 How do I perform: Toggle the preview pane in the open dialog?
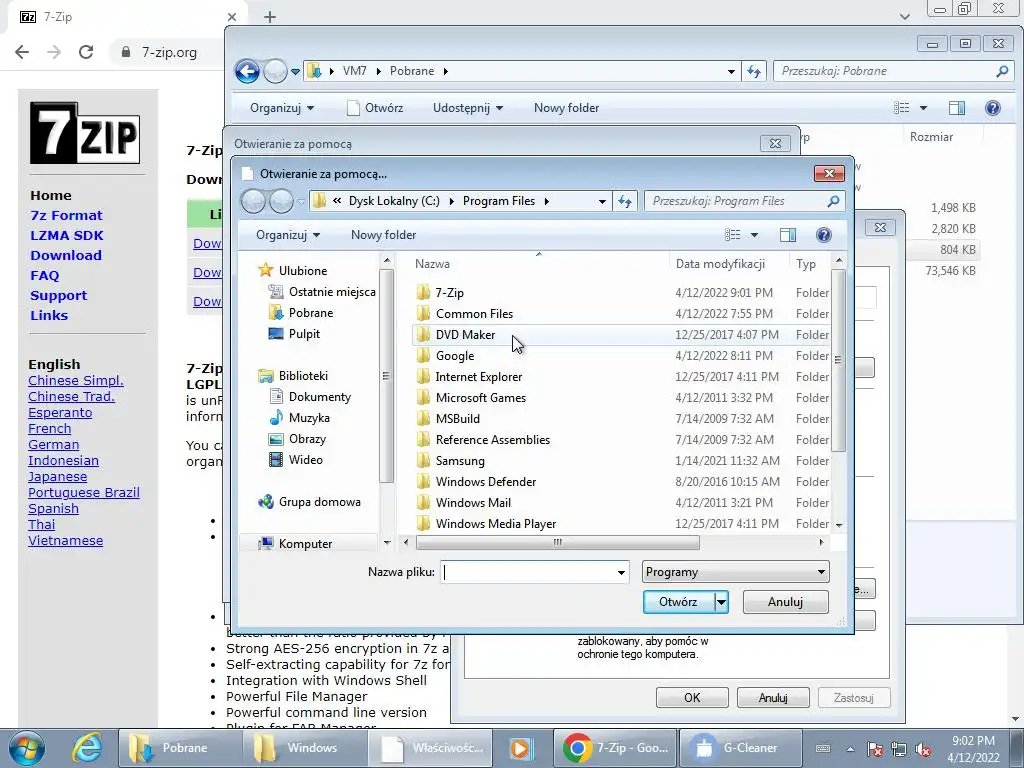pyautogui.click(x=788, y=234)
